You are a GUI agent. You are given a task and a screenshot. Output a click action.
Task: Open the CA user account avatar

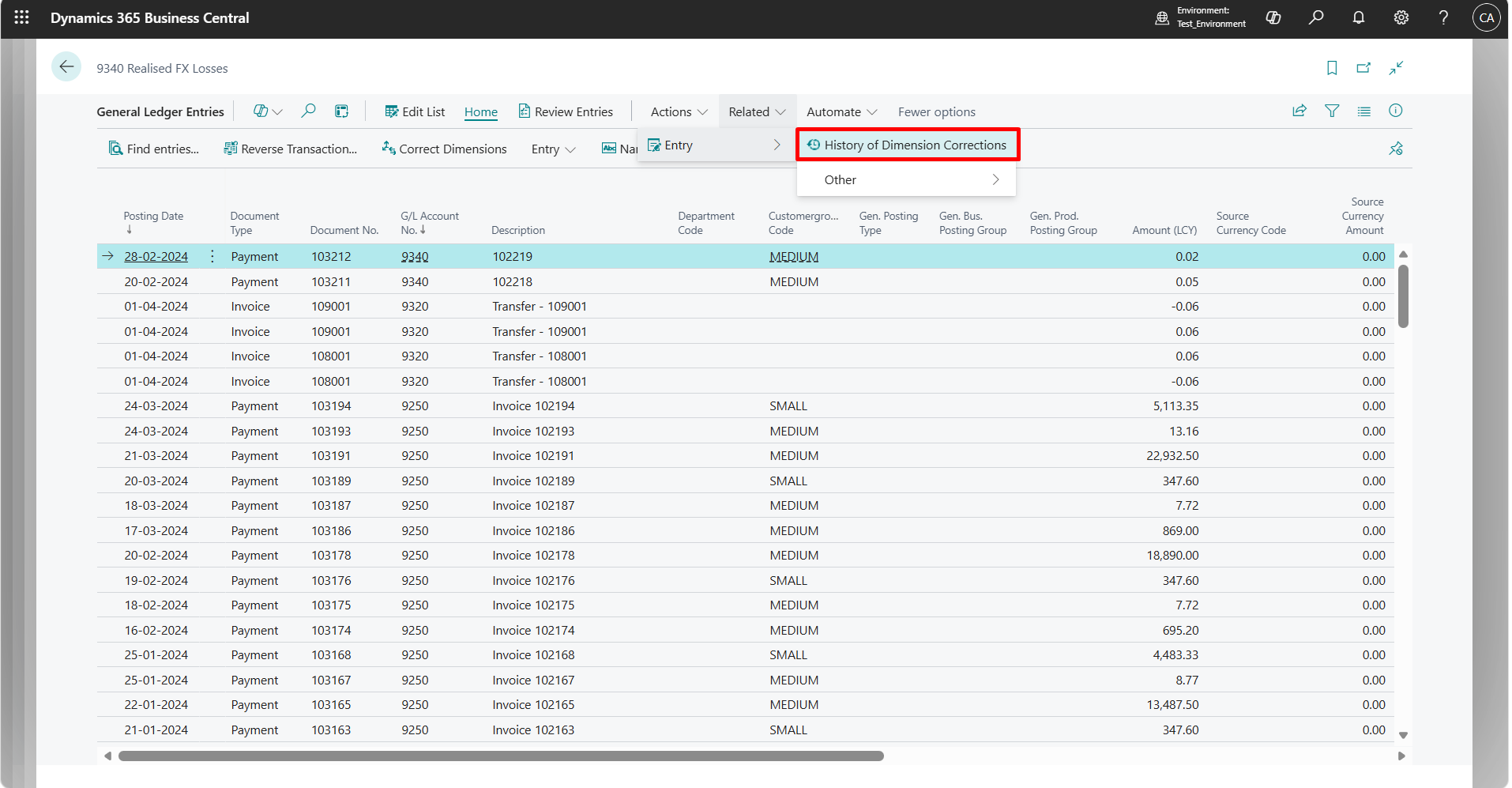1487,17
